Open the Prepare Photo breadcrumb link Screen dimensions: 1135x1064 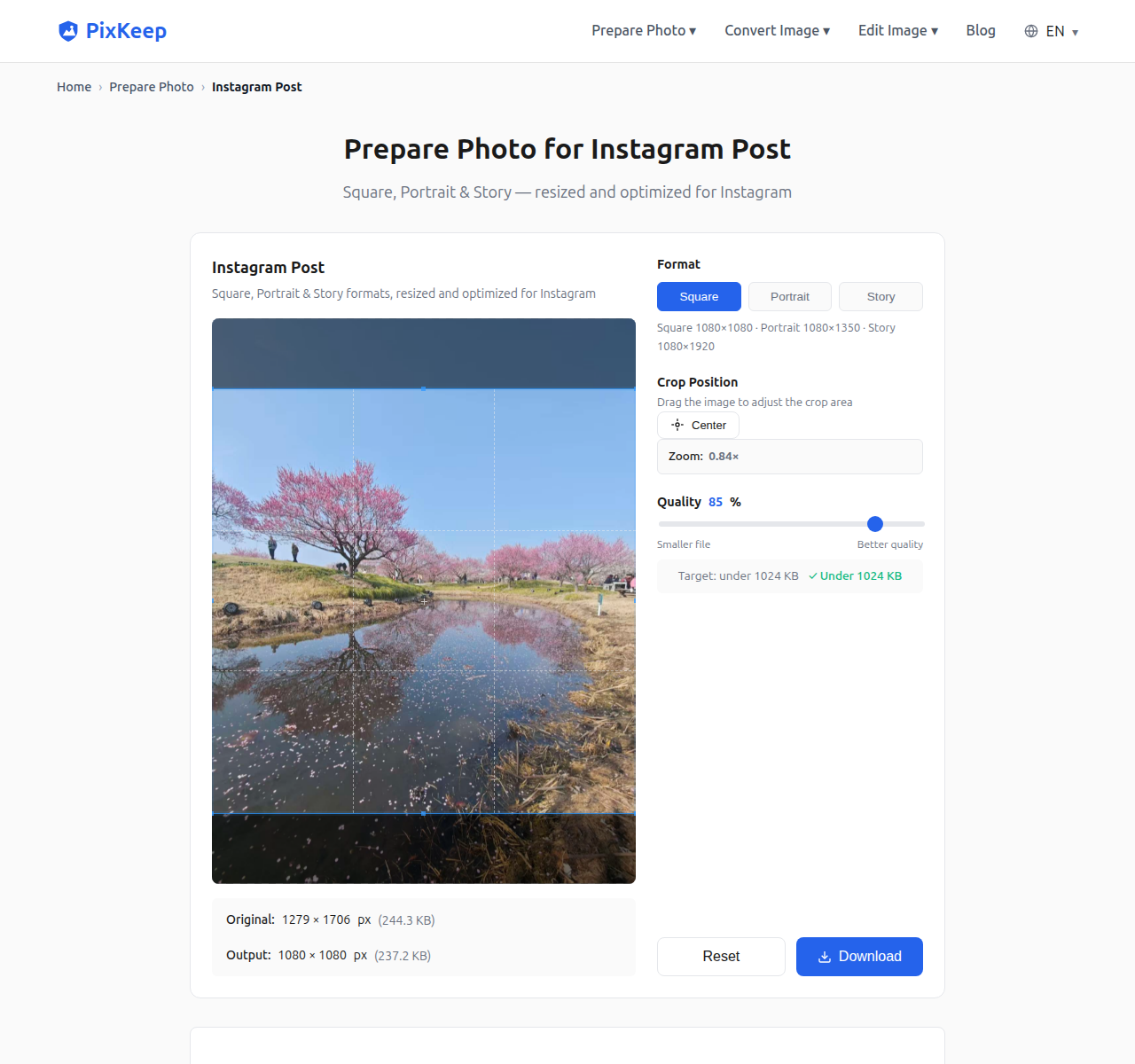coord(152,87)
